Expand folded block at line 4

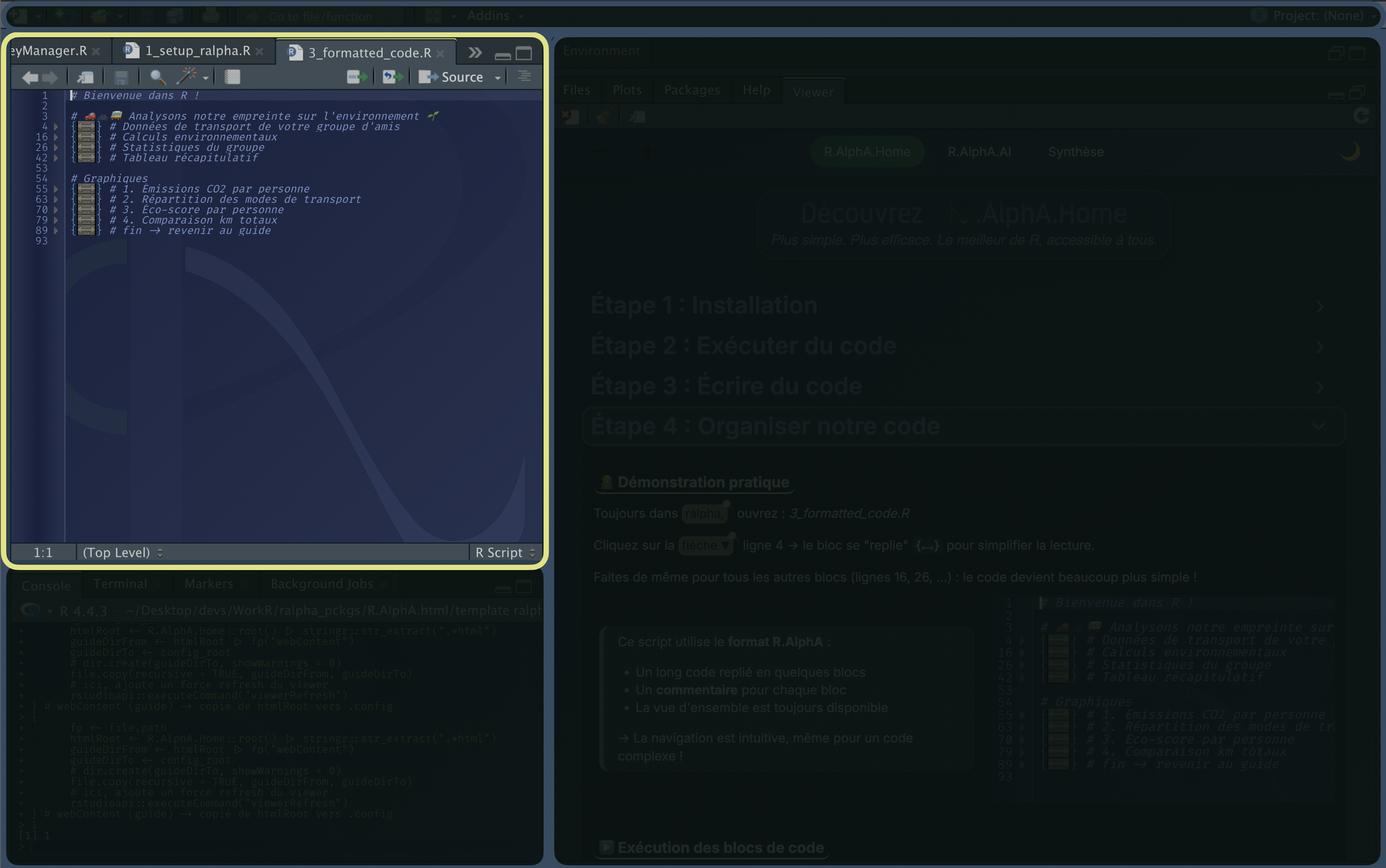pyautogui.click(x=56, y=126)
